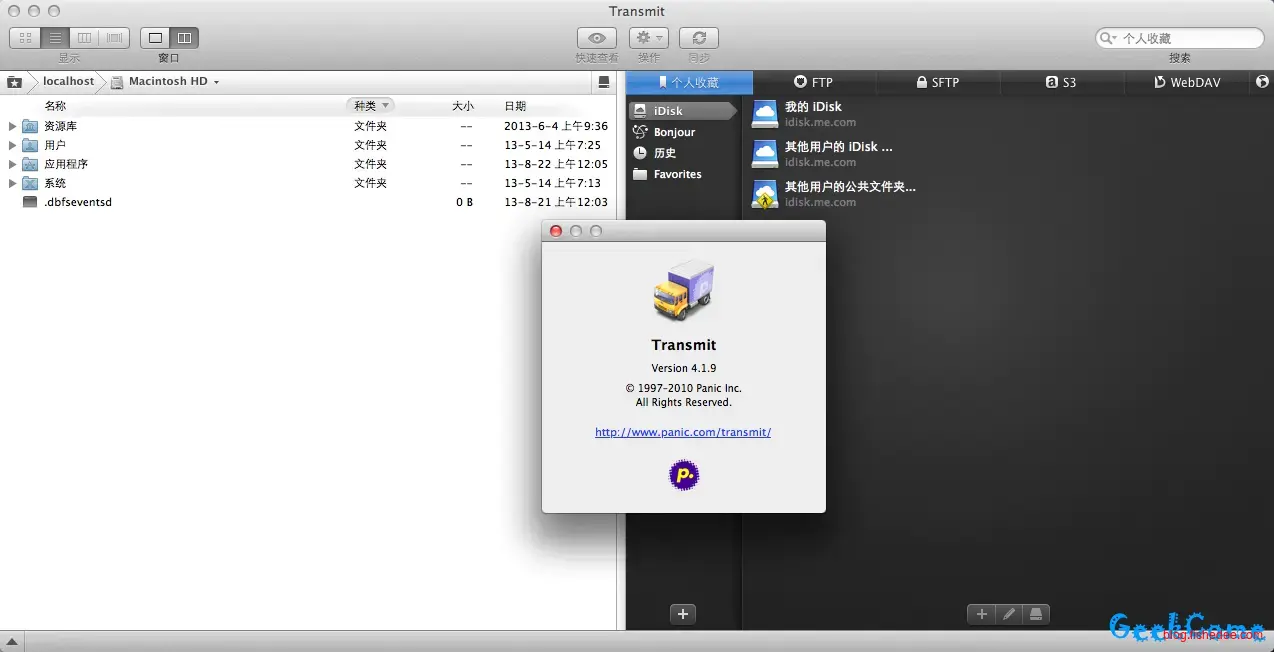Click the sync arrows toolbar icon
Image resolution: width=1274 pixels, height=652 pixels.
point(699,38)
